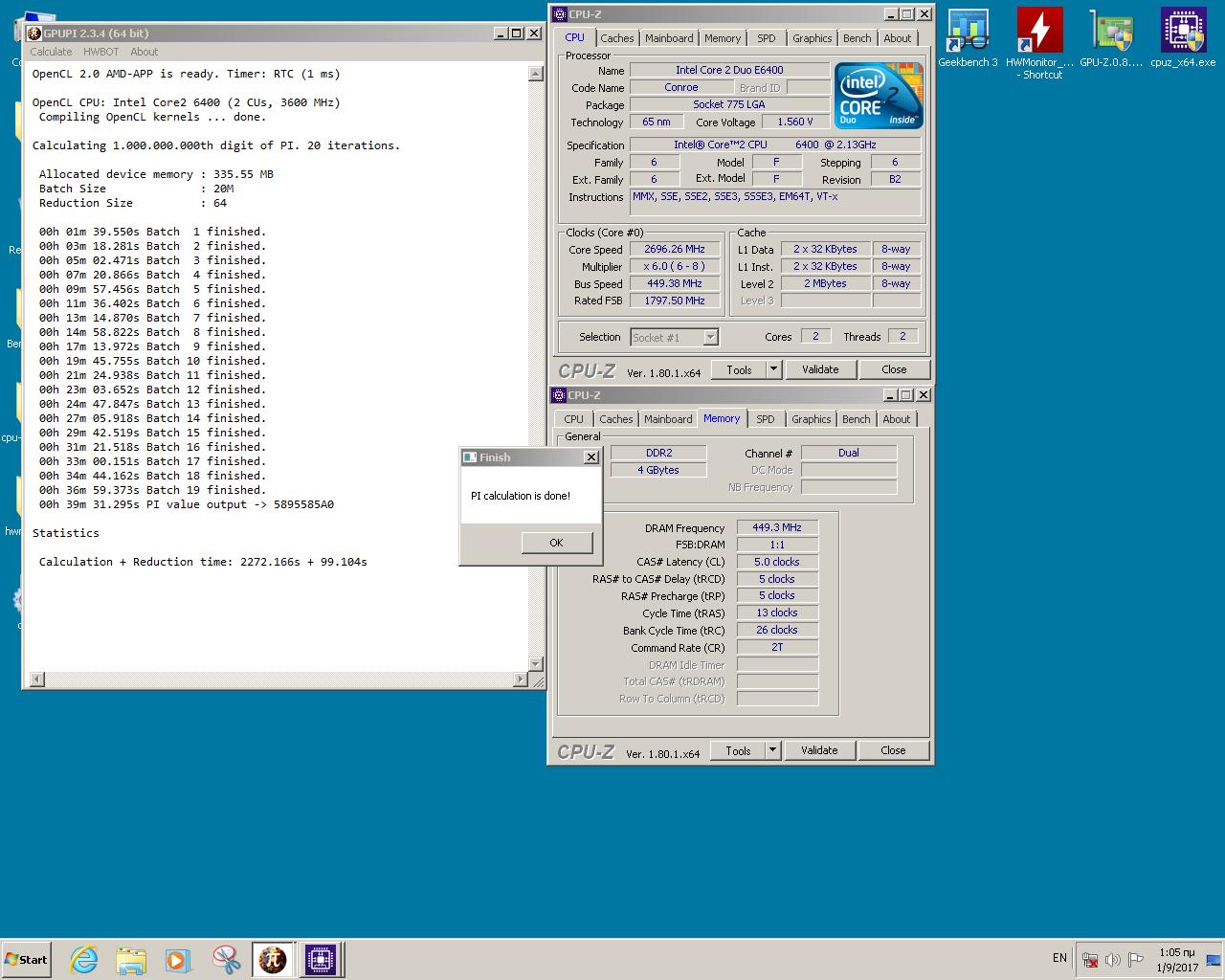The width and height of the screenshot is (1225, 980).
Task: Open Windows Explorer from taskbar
Action: click(131, 960)
